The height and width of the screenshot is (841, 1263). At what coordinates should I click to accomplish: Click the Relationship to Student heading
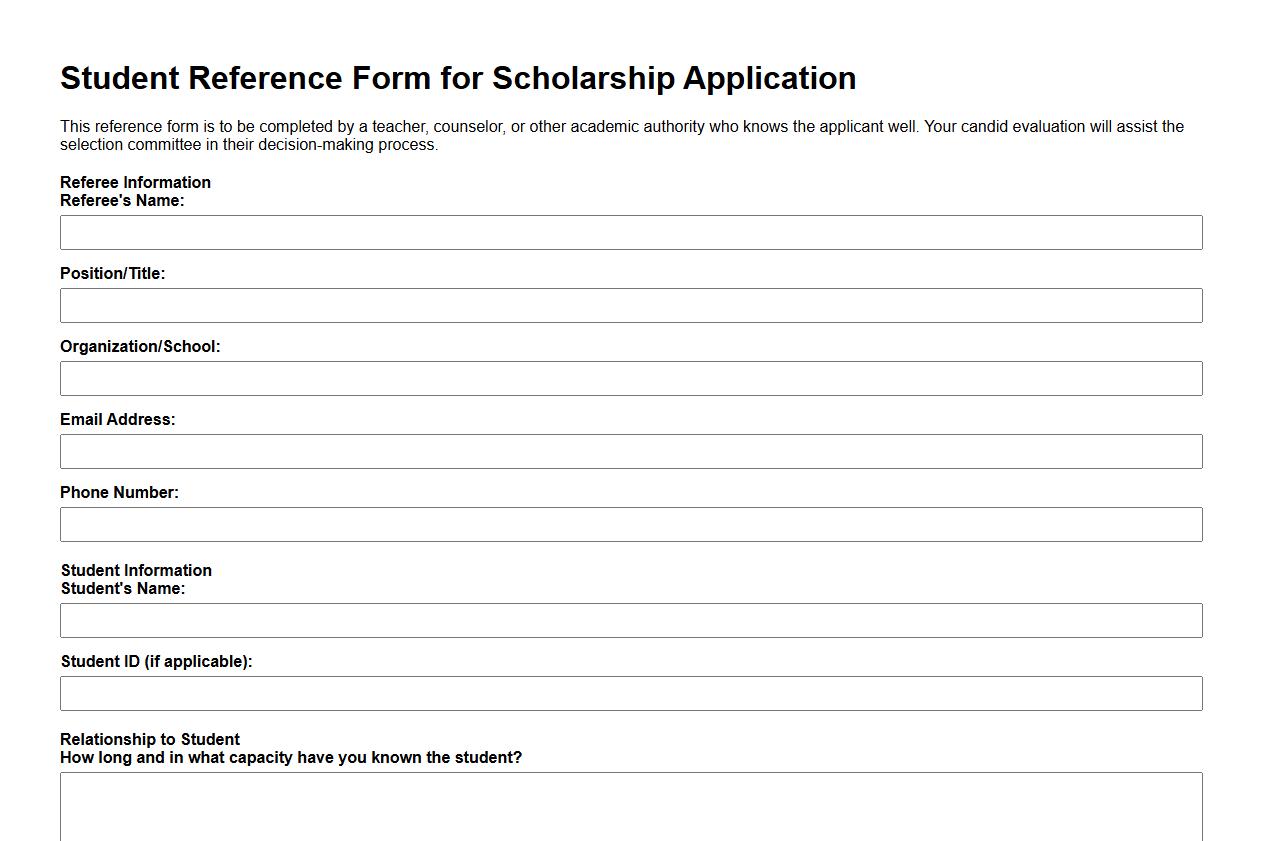(x=149, y=739)
